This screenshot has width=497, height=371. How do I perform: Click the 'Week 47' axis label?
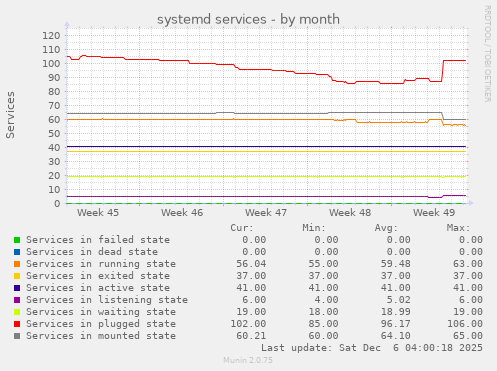point(266,213)
